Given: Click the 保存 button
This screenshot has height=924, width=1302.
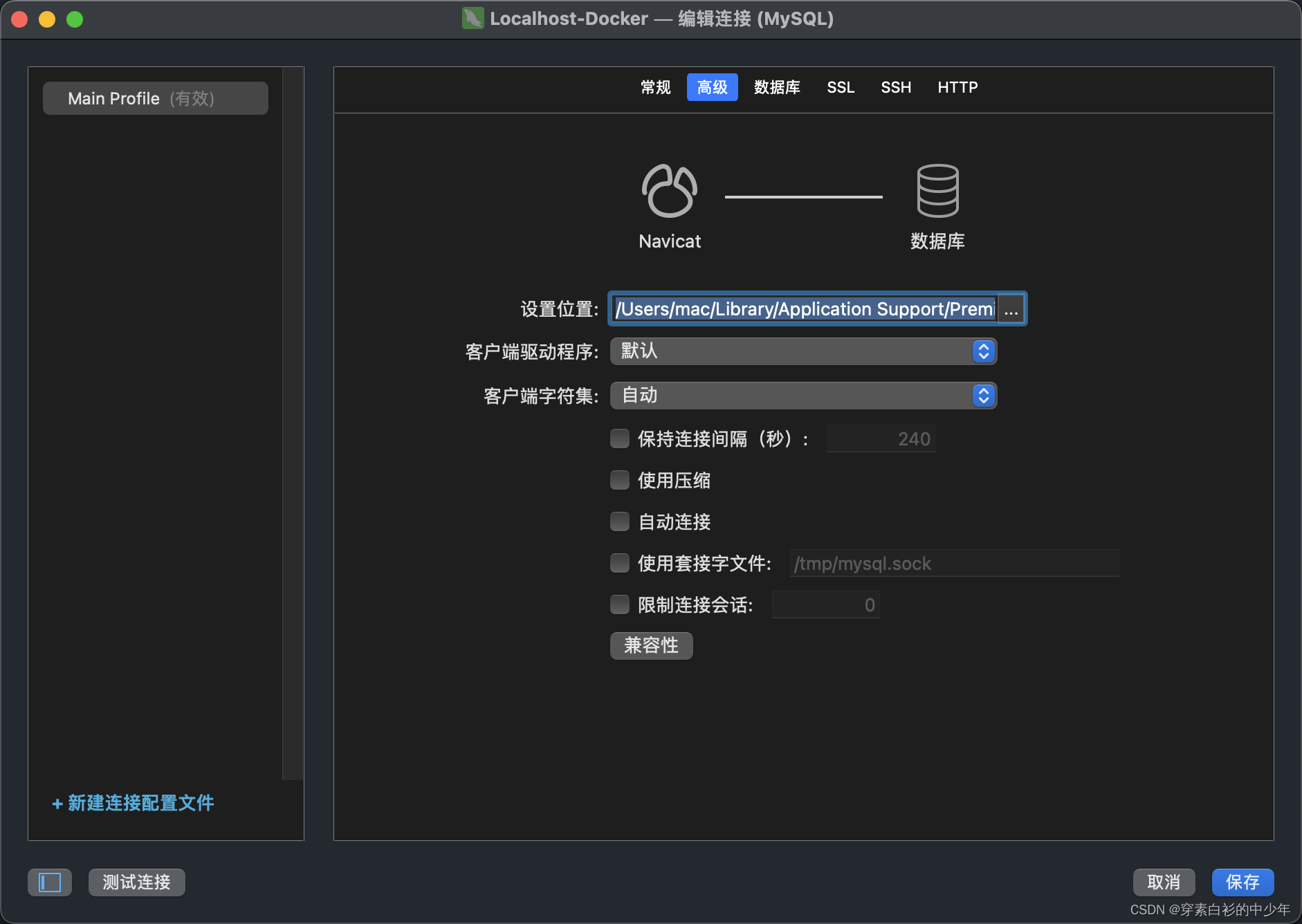Looking at the screenshot, I should 1243,882.
